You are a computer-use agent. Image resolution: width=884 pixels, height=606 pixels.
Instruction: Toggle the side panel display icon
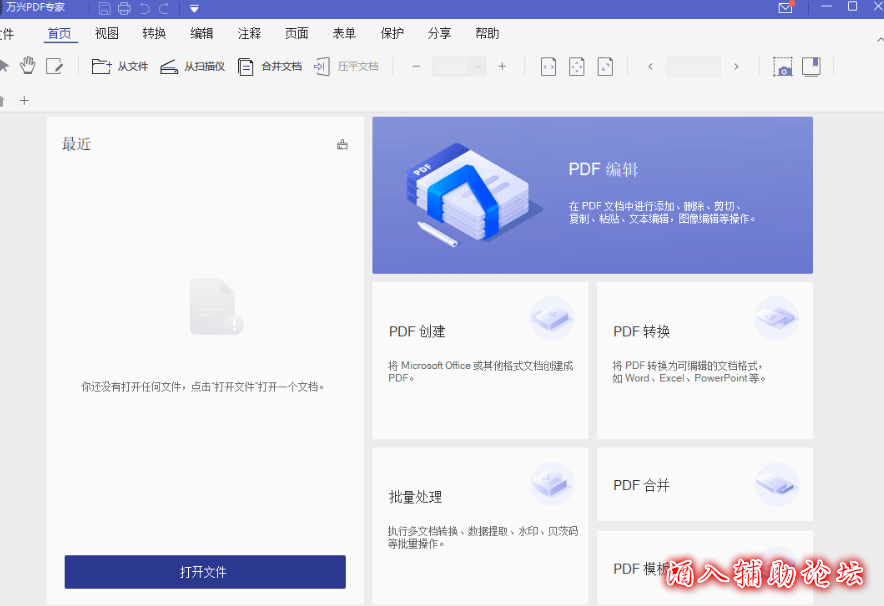(811, 67)
